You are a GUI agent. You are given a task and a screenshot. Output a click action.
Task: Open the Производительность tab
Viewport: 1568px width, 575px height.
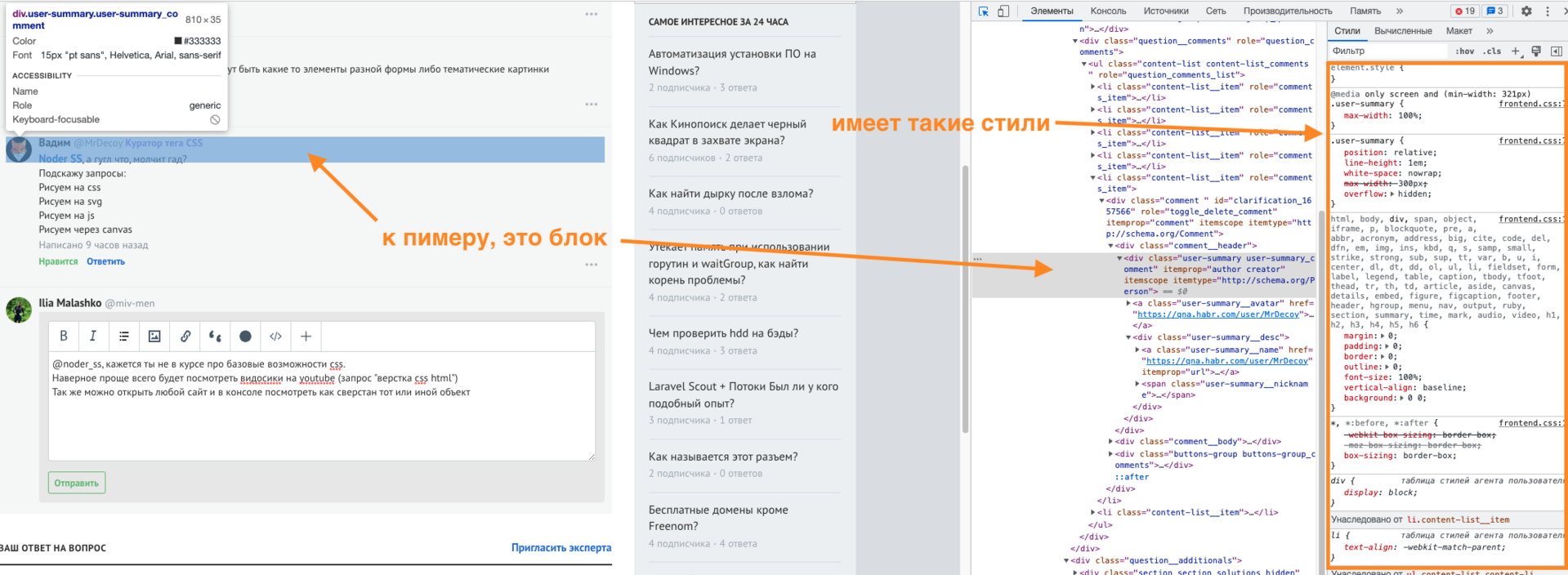(1288, 11)
